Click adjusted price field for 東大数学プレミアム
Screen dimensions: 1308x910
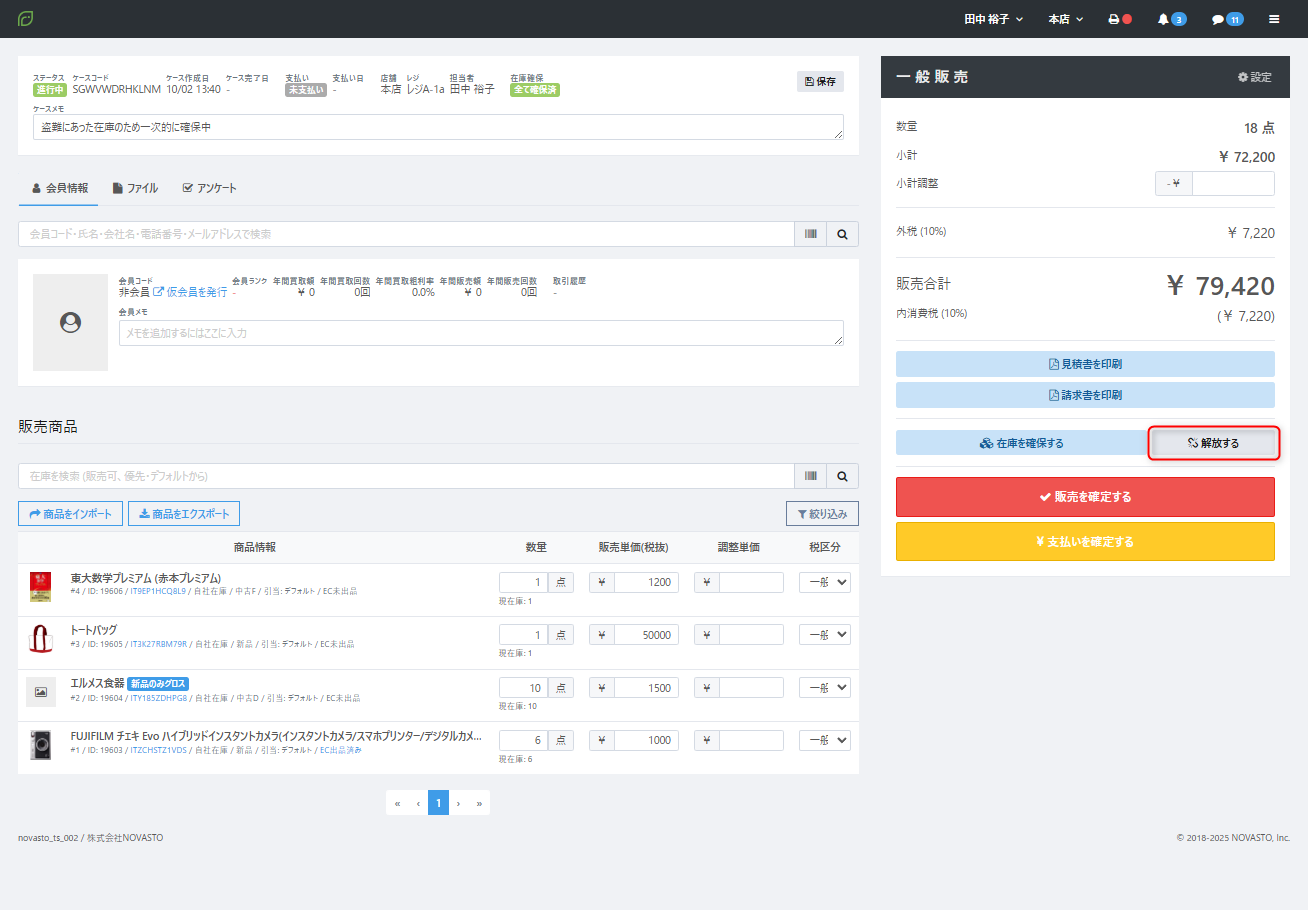coord(751,582)
